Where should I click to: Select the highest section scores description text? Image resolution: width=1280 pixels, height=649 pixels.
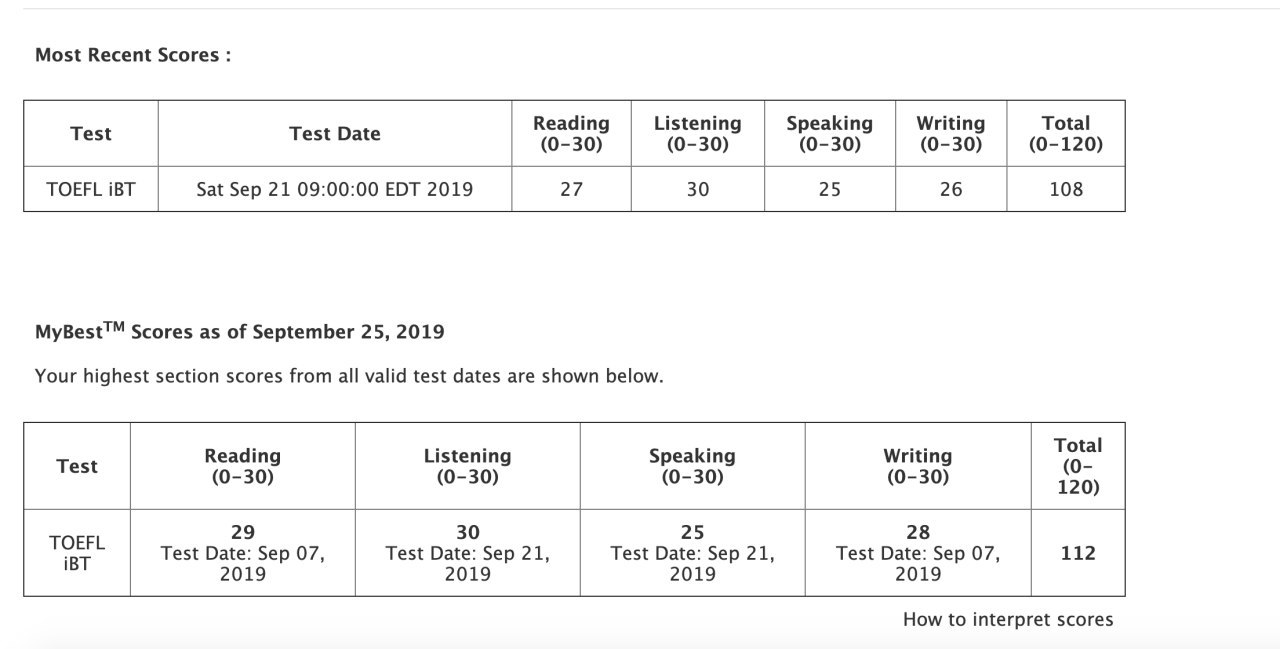[349, 377]
